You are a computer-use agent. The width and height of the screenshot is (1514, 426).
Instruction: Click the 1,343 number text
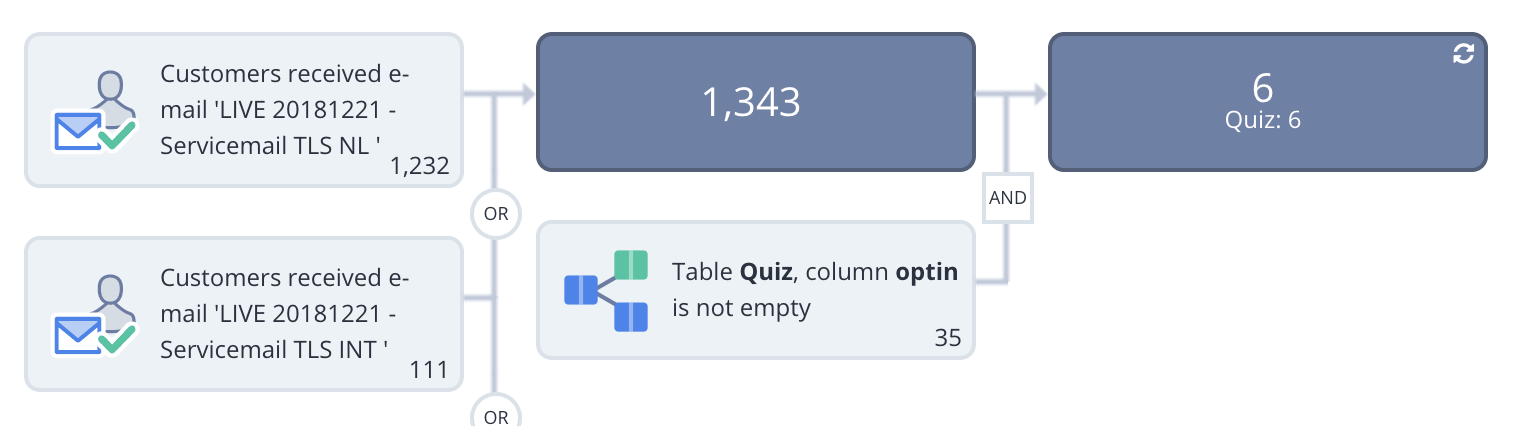(751, 102)
